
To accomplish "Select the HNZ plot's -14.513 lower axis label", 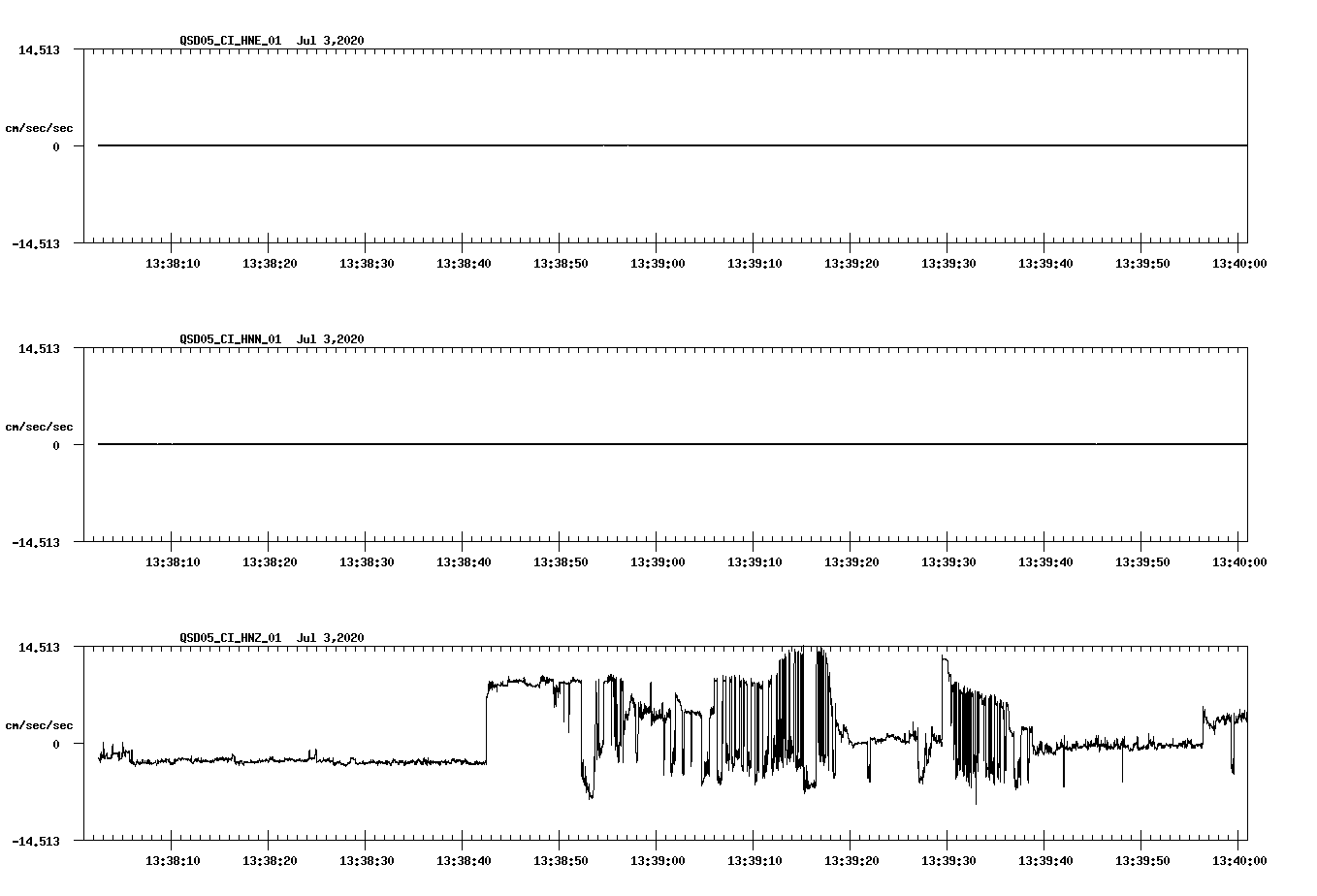I will point(36,841).
